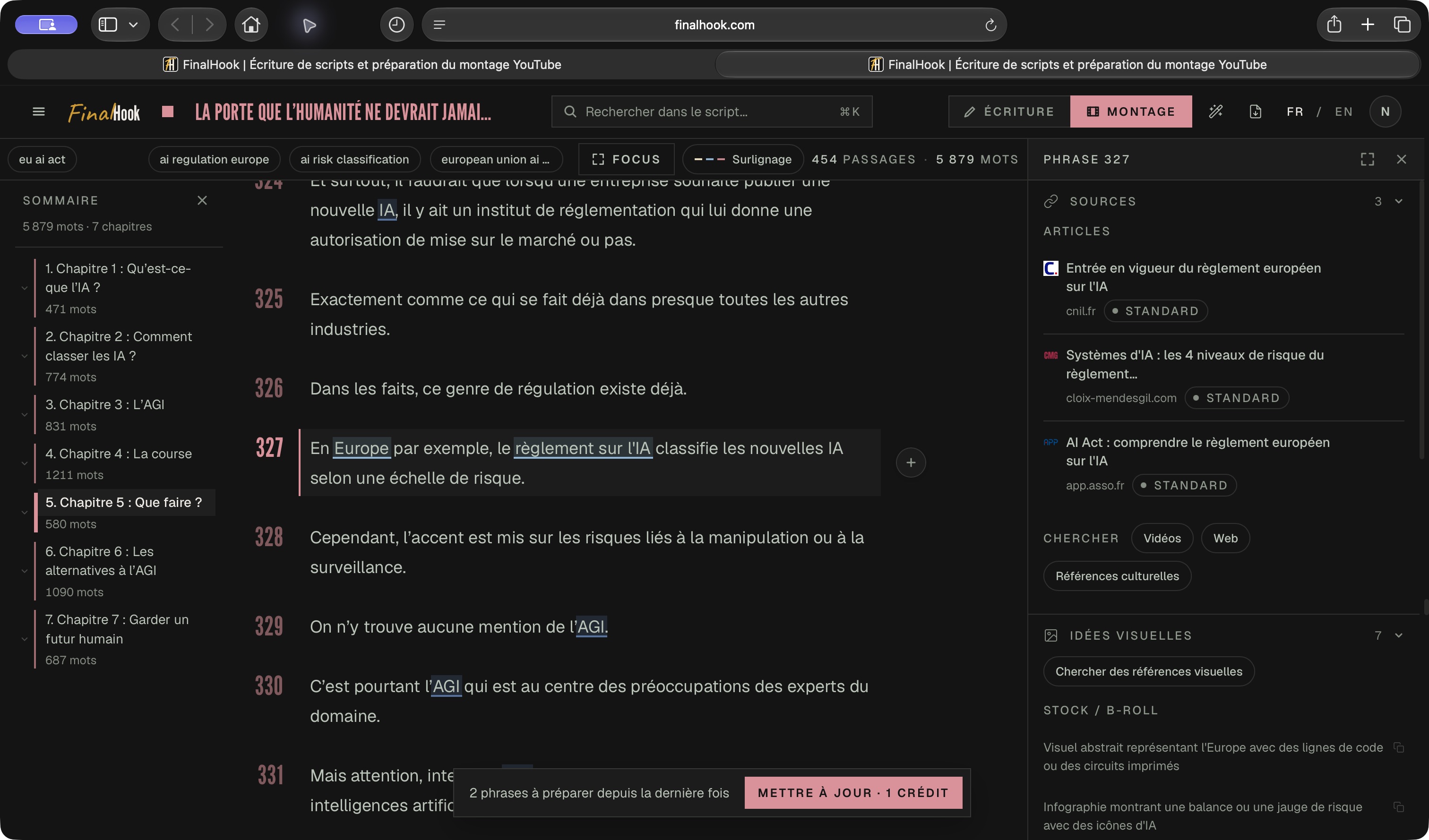Click the pointer icon in browser toolbar
This screenshot has width=1429, height=840.
(x=309, y=25)
